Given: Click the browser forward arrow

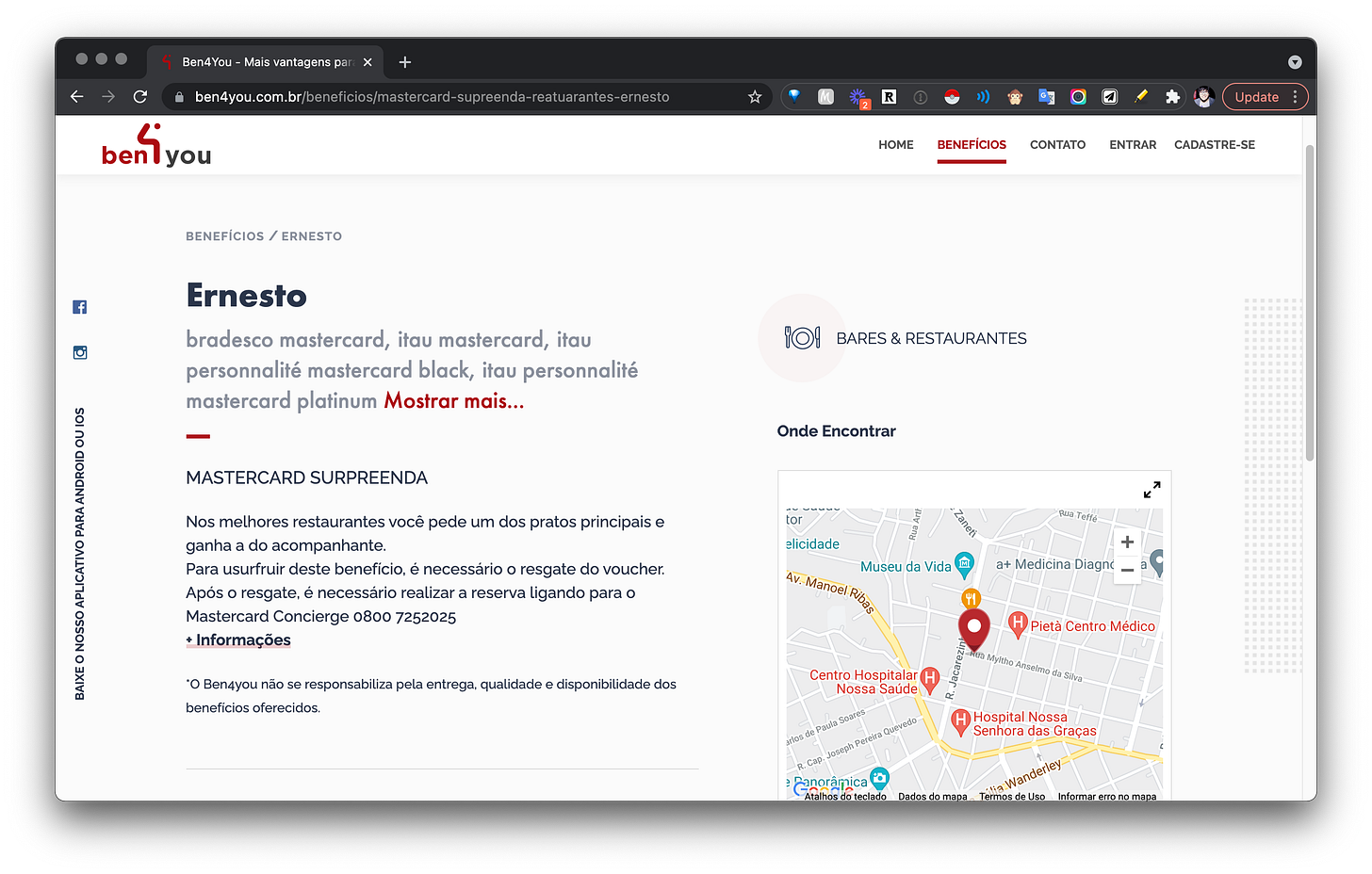Looking at the screenshot, I should [108, 96].
